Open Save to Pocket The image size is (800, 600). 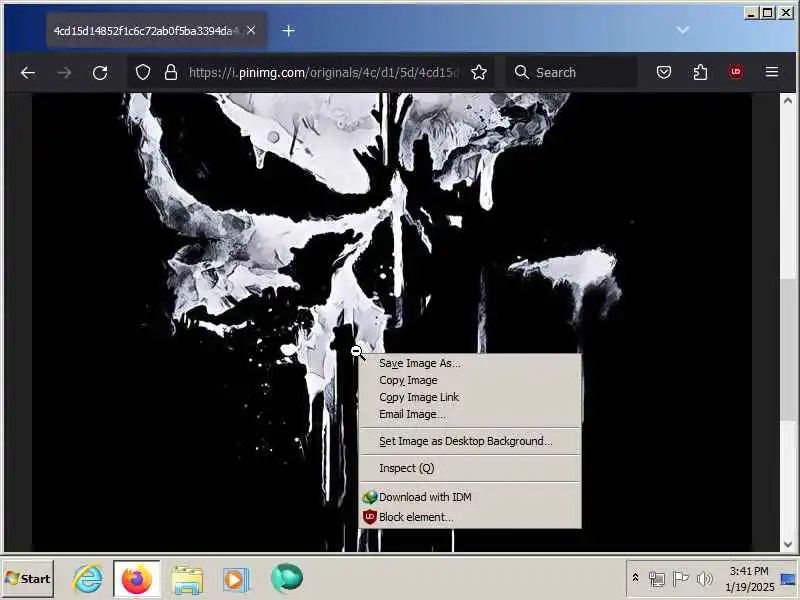[664, 72]
